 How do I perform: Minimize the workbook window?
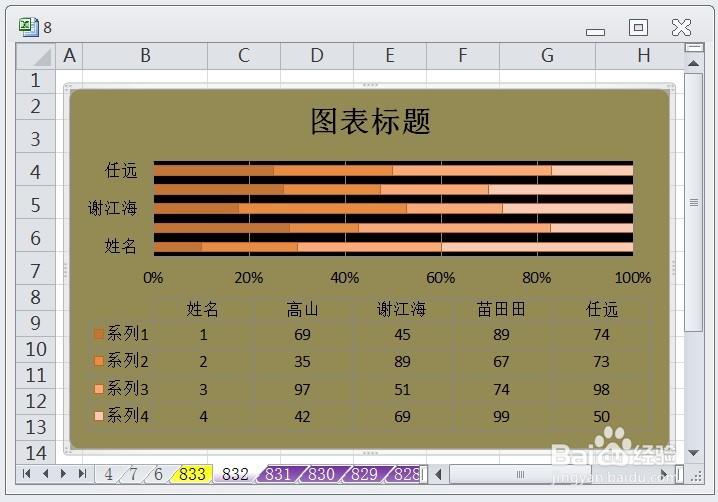point(595,31)
